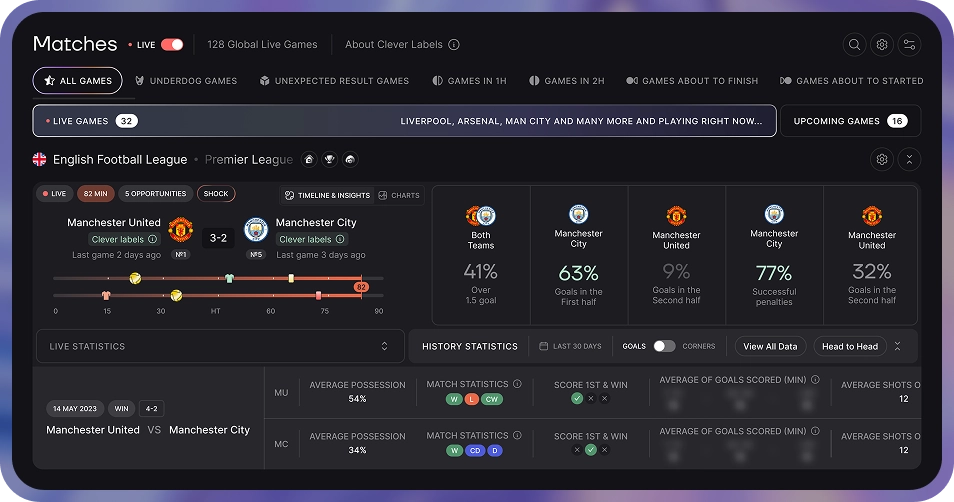Click the MC blue CD result badge
The width and height of the screenshot is (954, 502).
pos(475,450)
